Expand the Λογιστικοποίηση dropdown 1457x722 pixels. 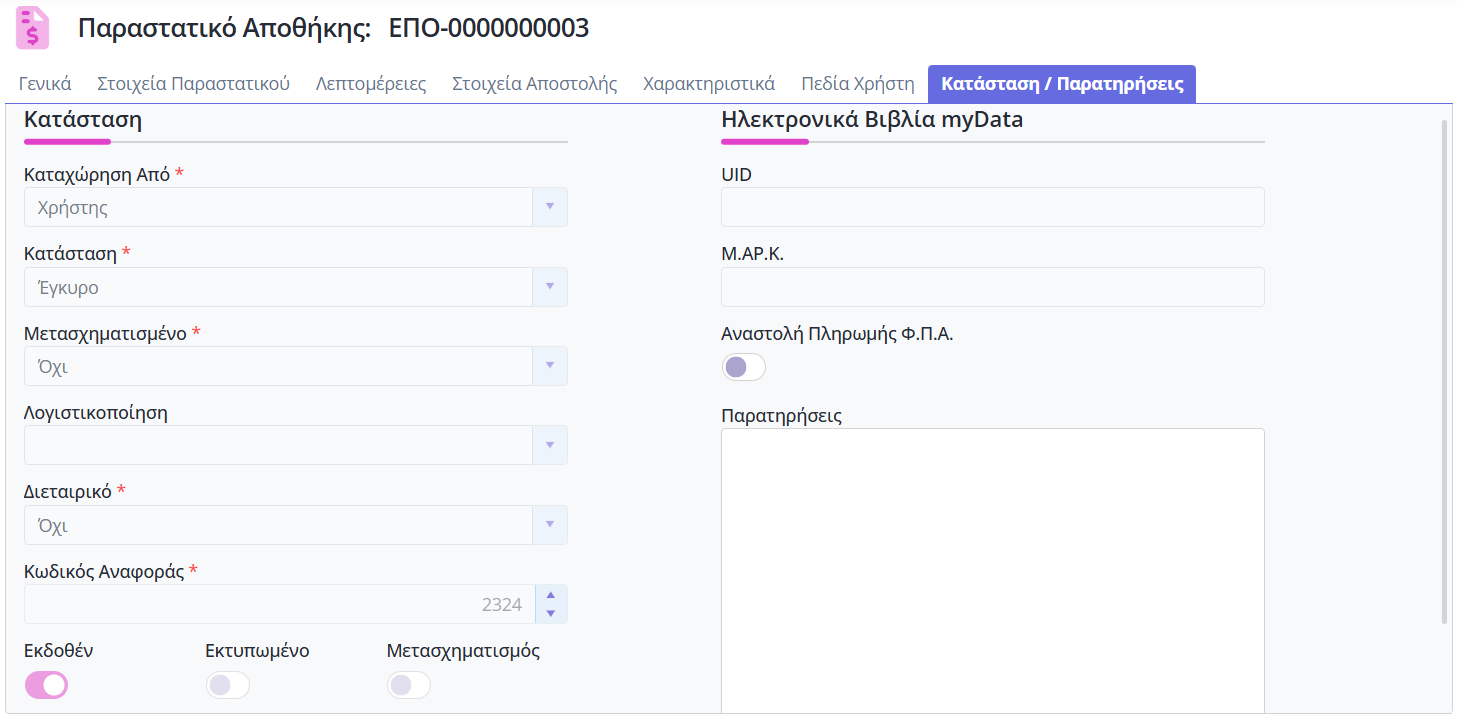pos(549,445)
